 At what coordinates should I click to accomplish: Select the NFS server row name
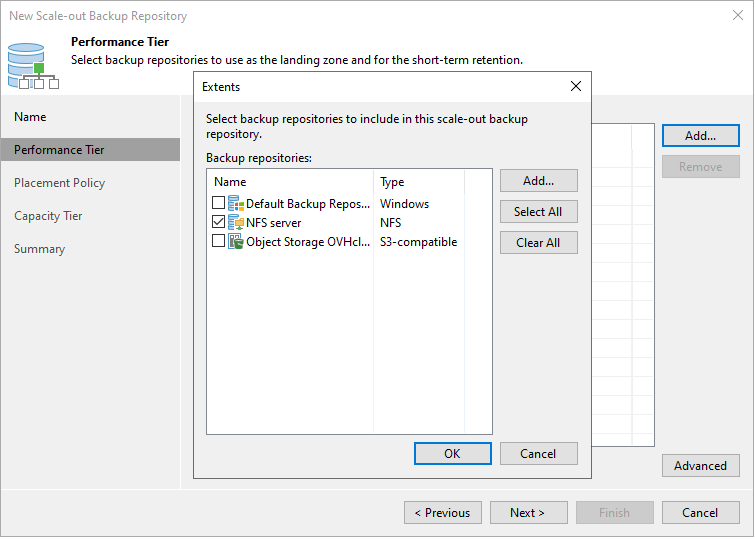[274, 223]
